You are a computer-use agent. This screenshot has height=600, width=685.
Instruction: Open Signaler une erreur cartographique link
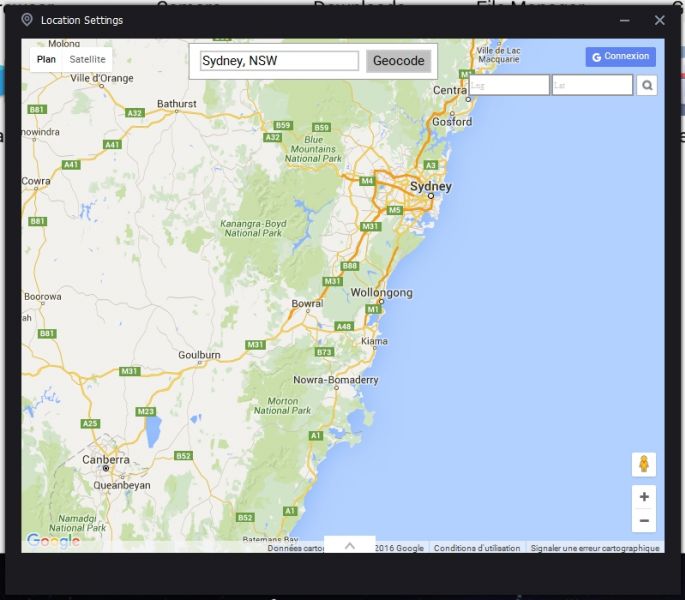tap(595, 548)
